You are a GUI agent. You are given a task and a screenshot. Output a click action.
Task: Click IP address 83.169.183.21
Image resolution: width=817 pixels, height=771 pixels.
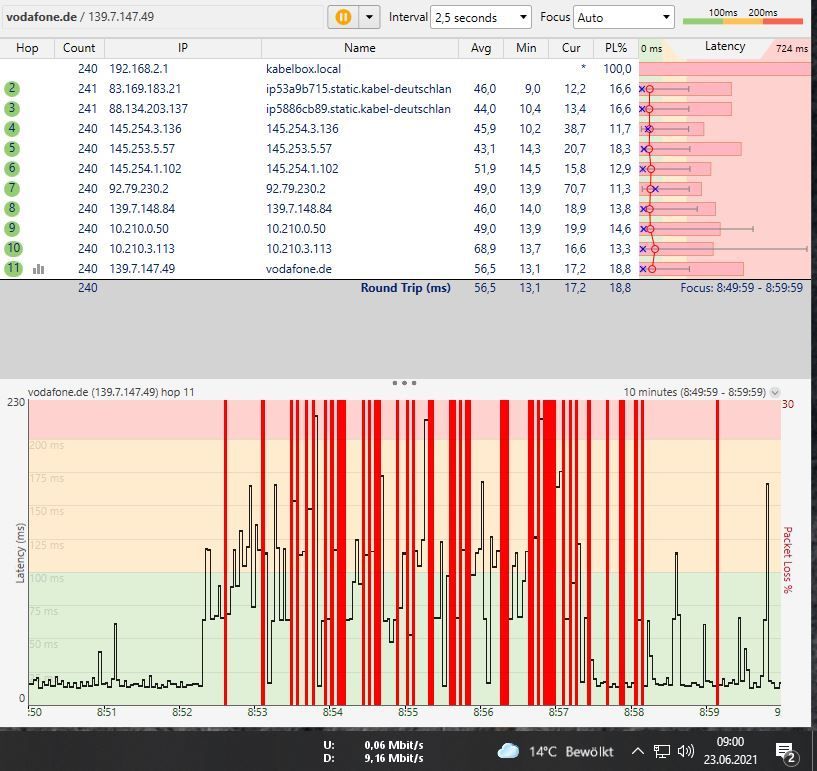pyautogui.click(x=145, y=89)
